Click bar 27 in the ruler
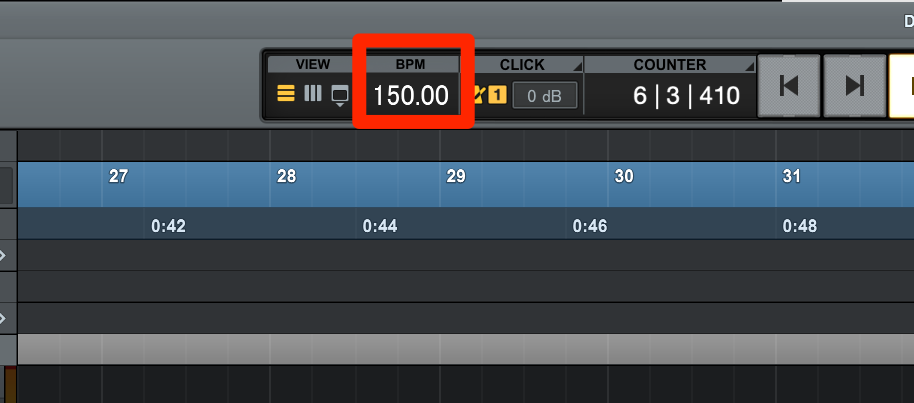Screen dimensions: 914x403 pos(118,176)
